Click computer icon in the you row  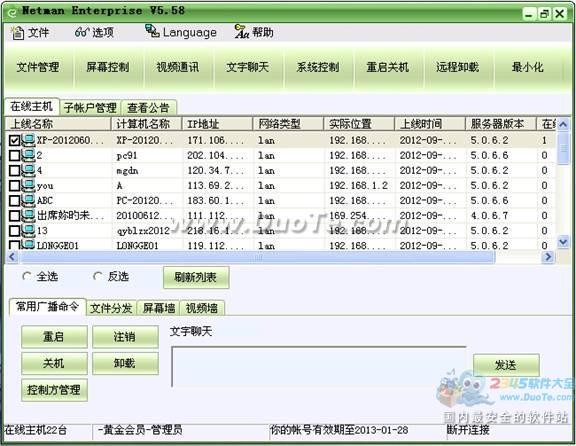coord(28,185)
